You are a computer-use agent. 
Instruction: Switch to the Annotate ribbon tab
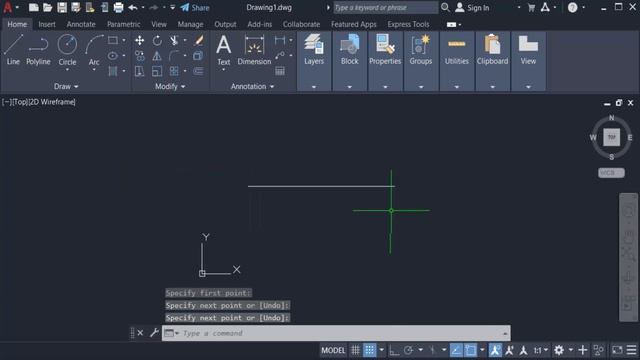[x=81, y=24]
